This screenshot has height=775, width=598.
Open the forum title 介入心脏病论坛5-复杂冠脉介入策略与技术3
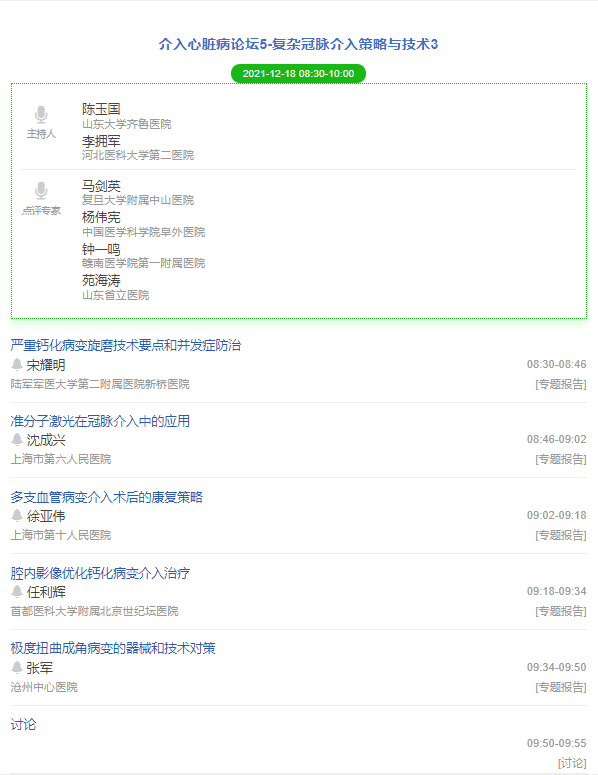pyautogui.click(x=299, y=44)
